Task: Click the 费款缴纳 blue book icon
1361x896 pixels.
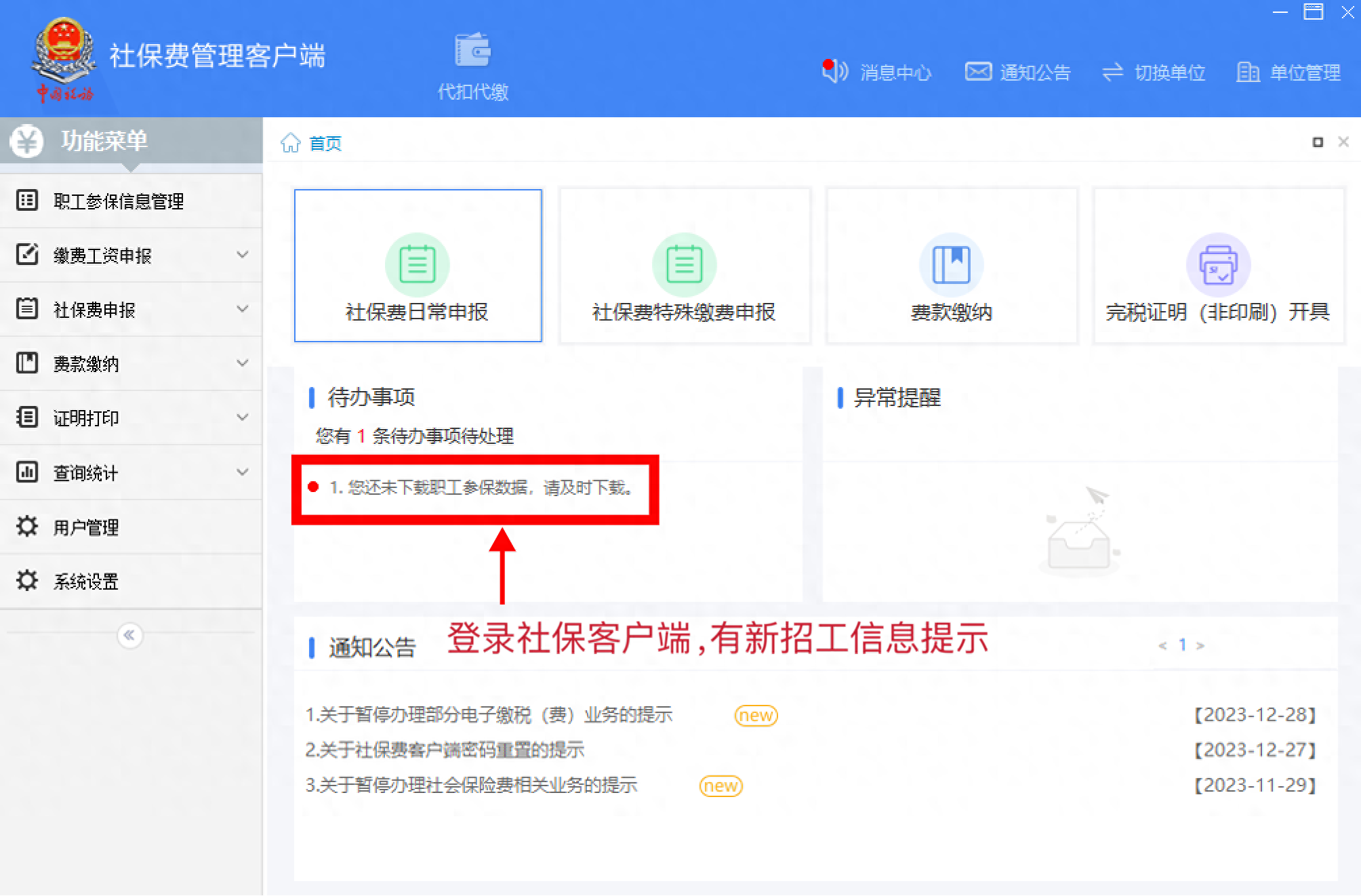Action: (951, 264)
